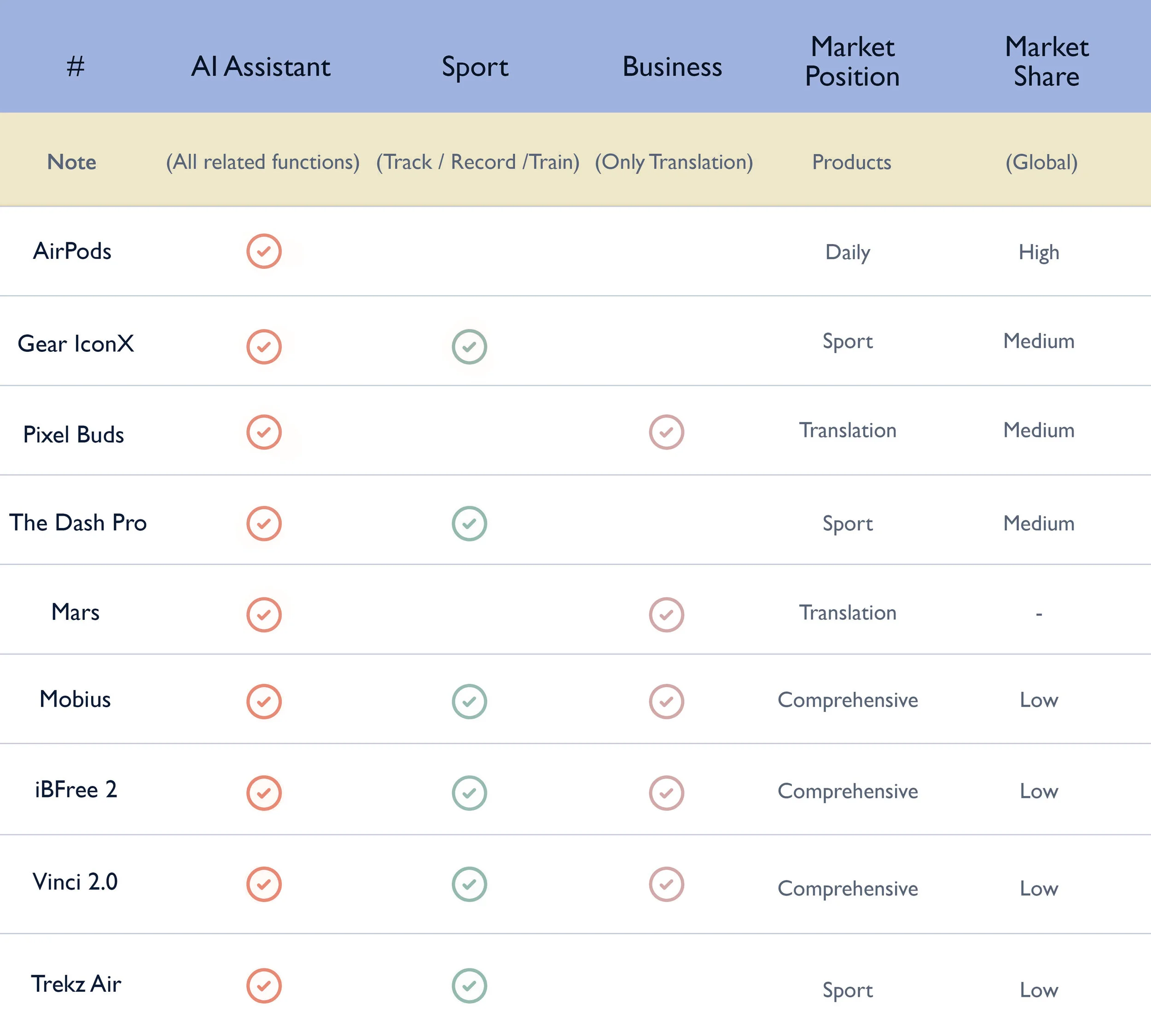Click The Dash Pro Sport checkmark
The width and height of the screenshot is (1151, 1036).
(x=469, y=524)
